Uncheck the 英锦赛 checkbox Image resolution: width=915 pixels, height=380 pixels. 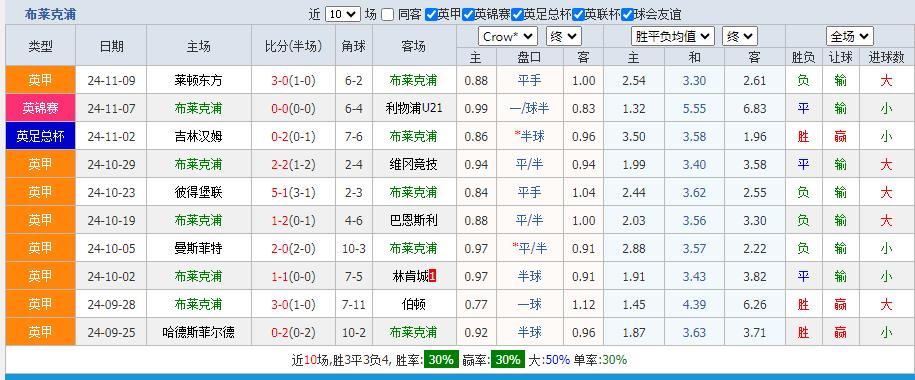click(468, 15)
